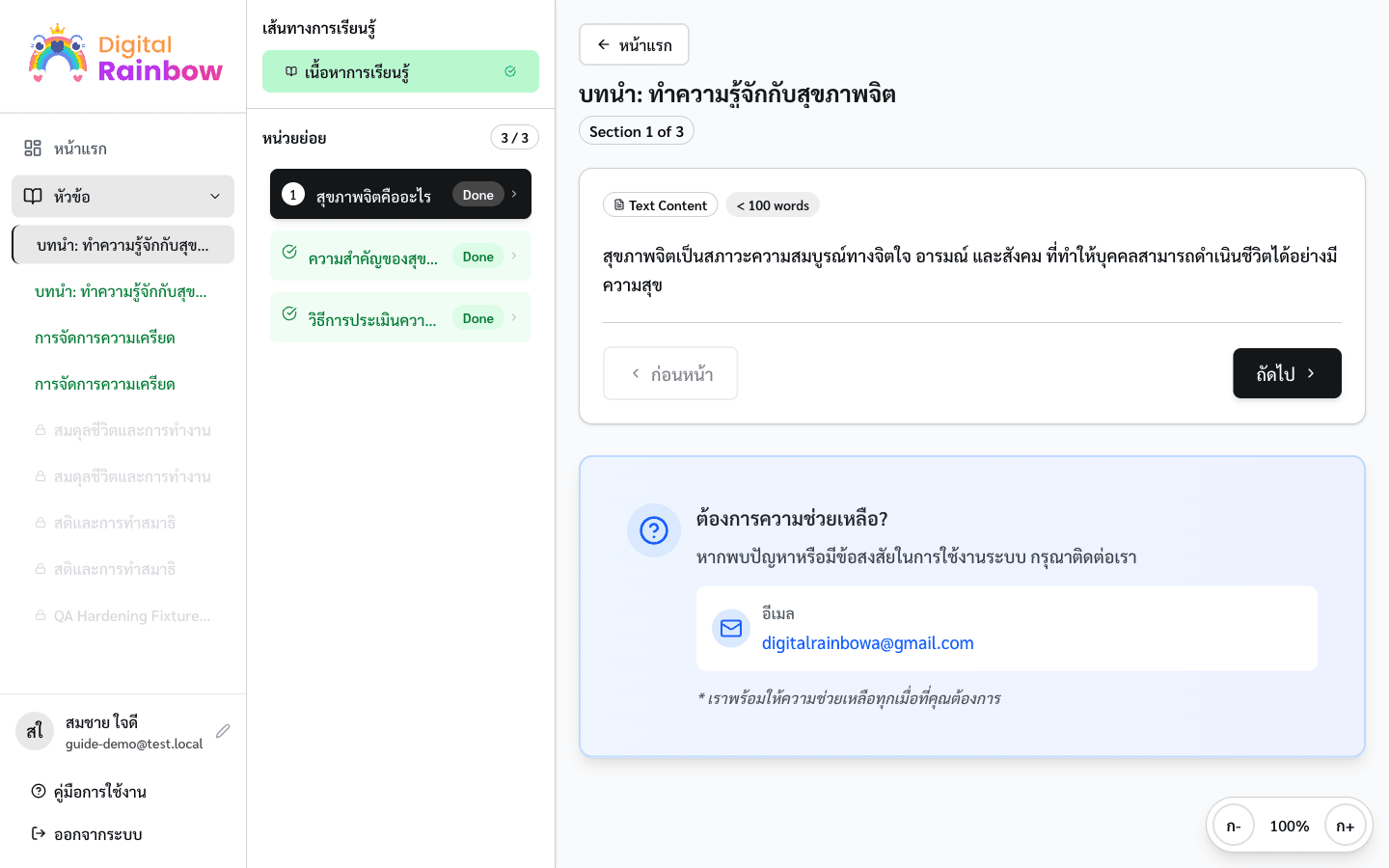Viewport: 1389px width, 868px height.
Task: Click the Text Content tag
Action: tap(660, 204)
